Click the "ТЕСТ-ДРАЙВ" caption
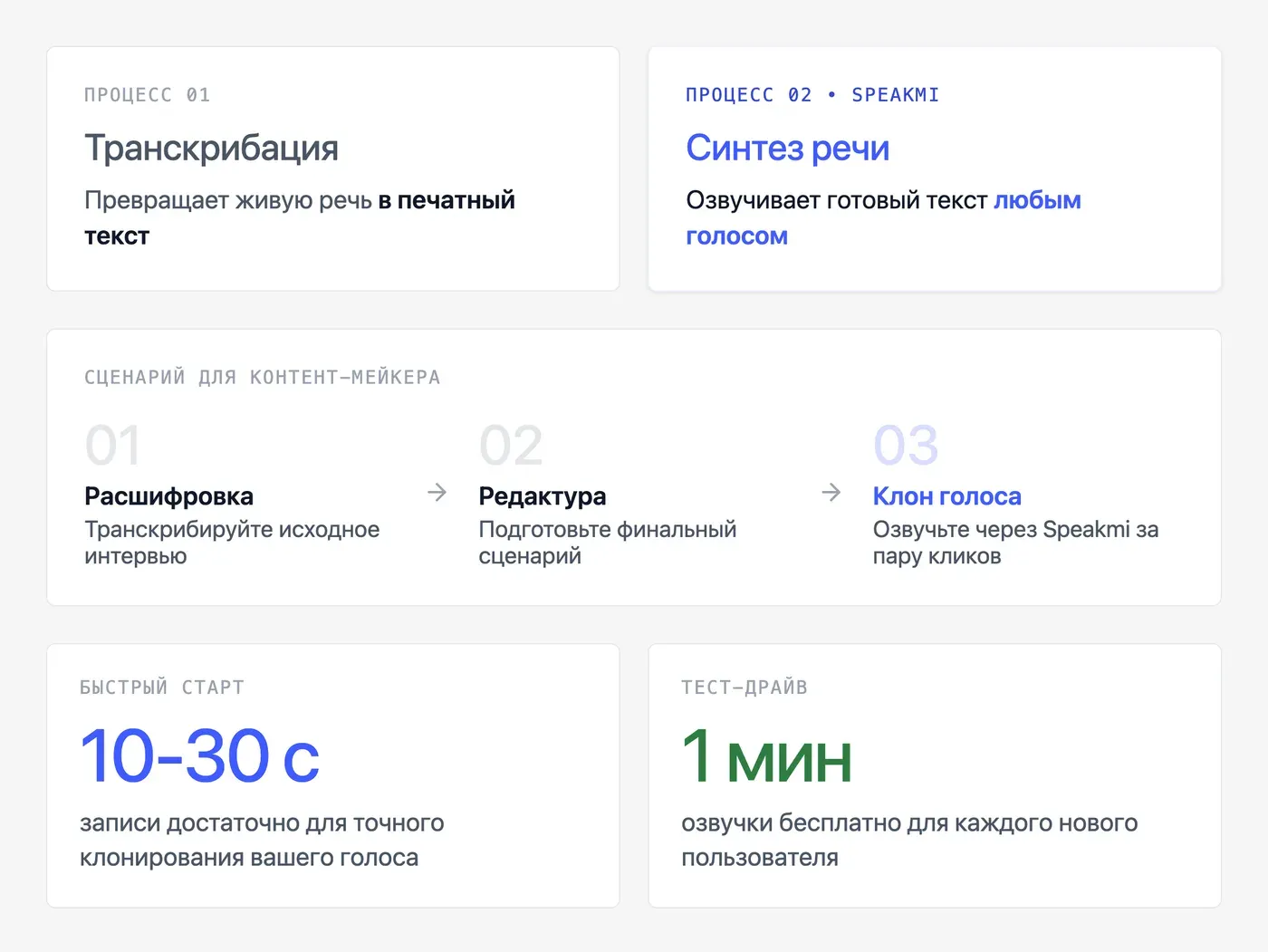The image size is (1268, 952). (744, 688)
